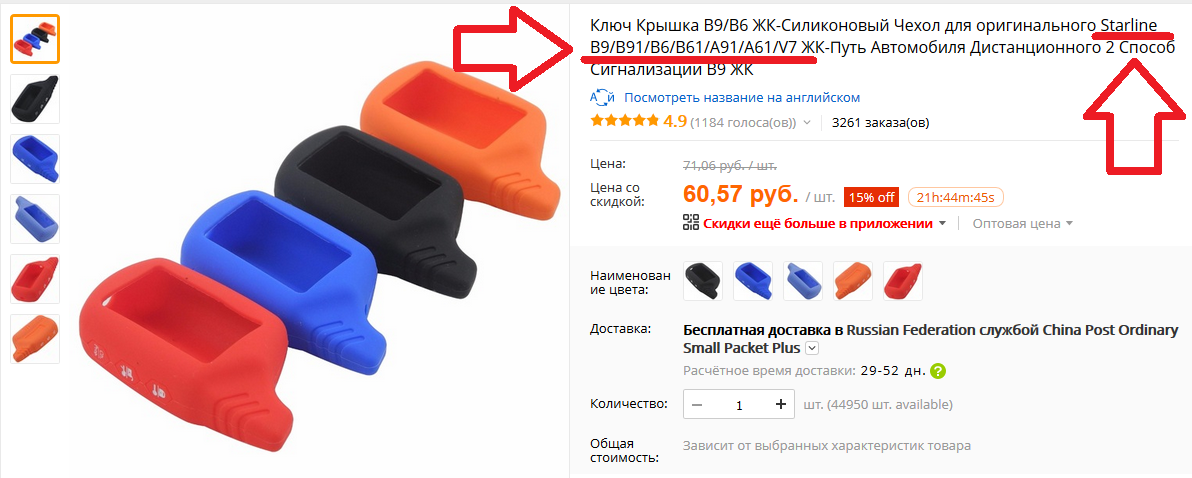Pick the red case color option

pos(902,280)
